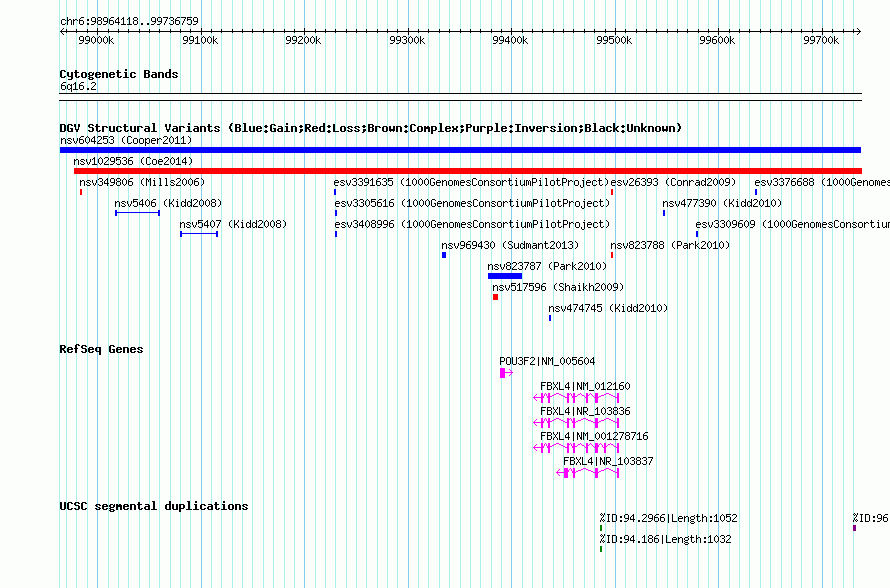Viewport: 890px width, 588px height.
Task: Click the UCSC segmental duplications track title
Action: 154,506
